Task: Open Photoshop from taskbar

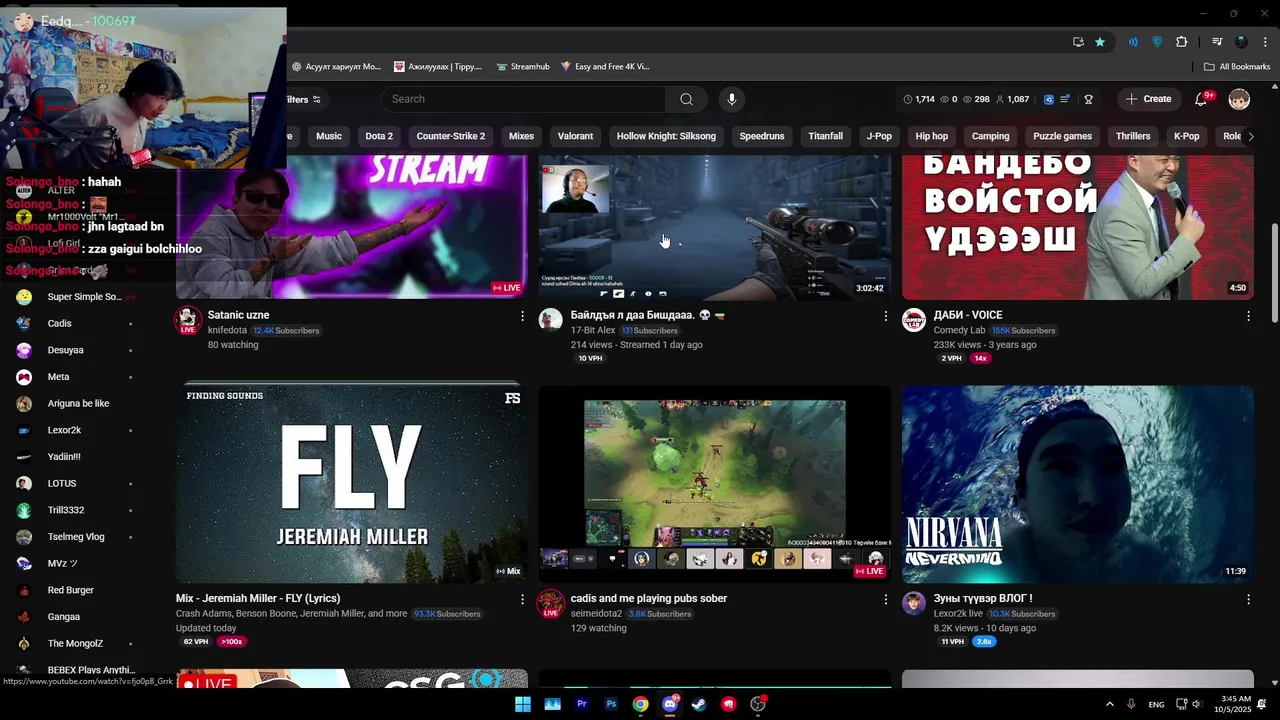Action: pyautogui.click(x=611, y=704)
